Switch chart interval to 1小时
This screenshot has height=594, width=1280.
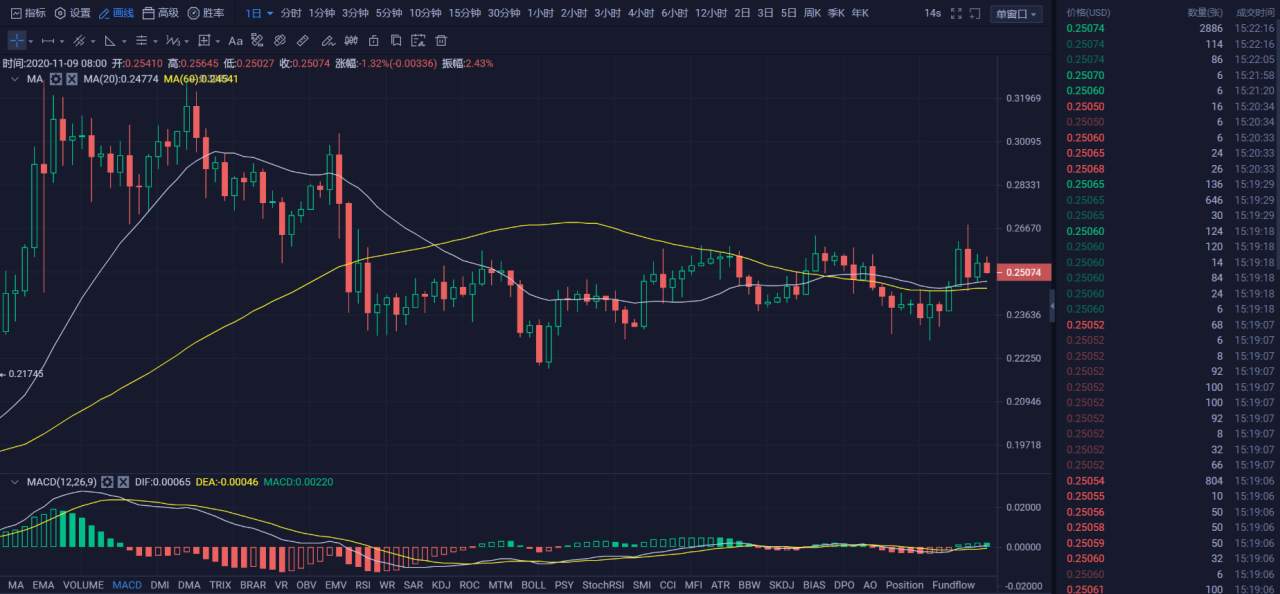pos(540,14)
